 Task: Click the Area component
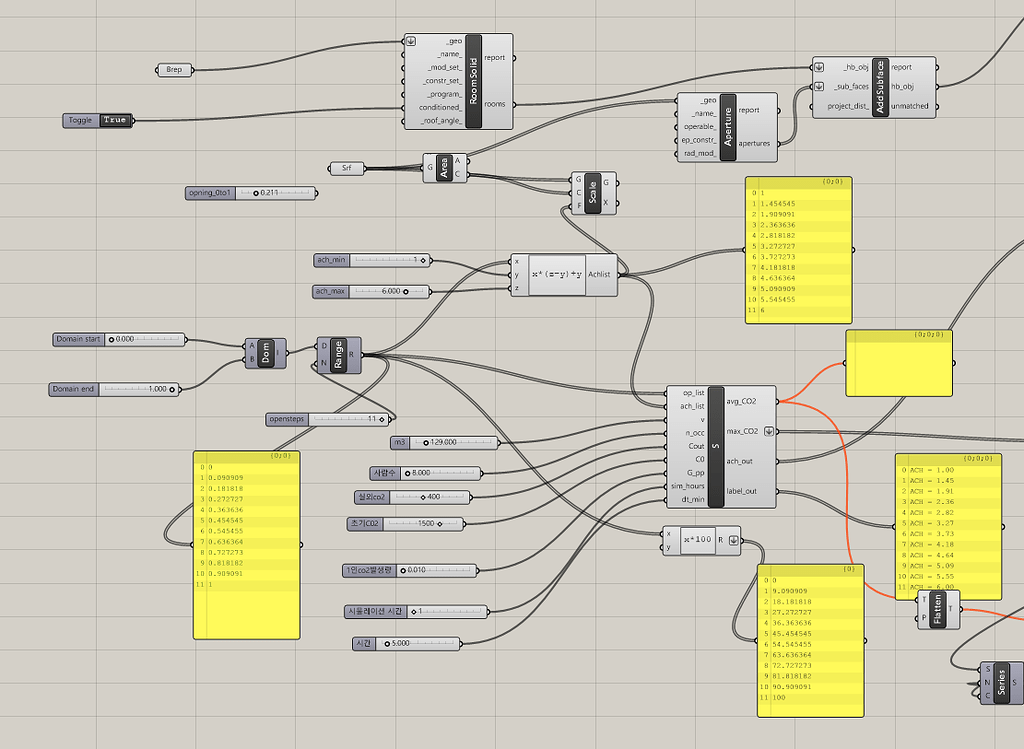[x=444, y=168]
